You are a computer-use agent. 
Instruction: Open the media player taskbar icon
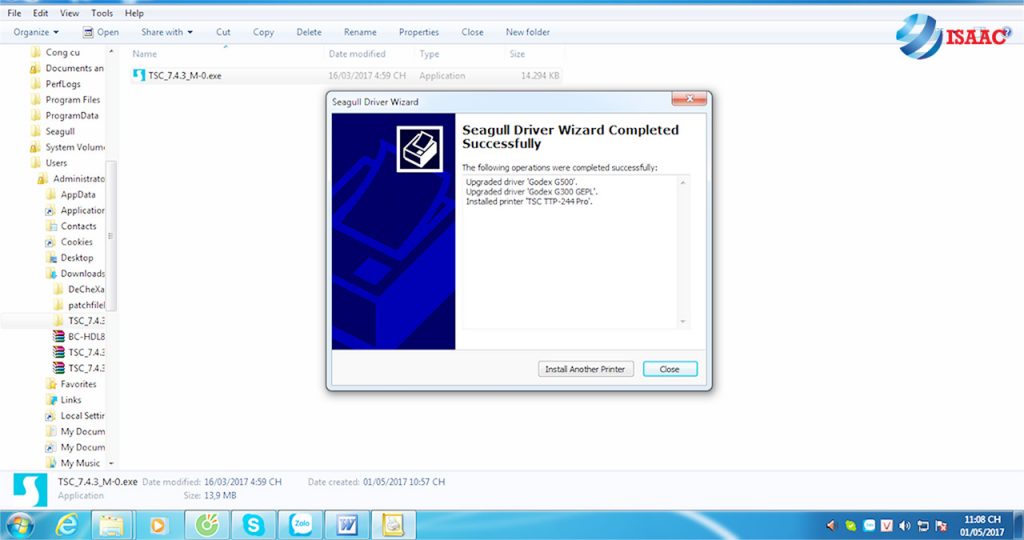pos(159,525)
